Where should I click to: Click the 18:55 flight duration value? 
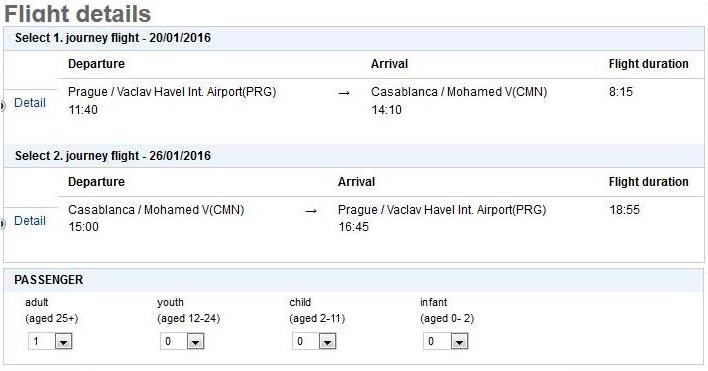point(624,210)
